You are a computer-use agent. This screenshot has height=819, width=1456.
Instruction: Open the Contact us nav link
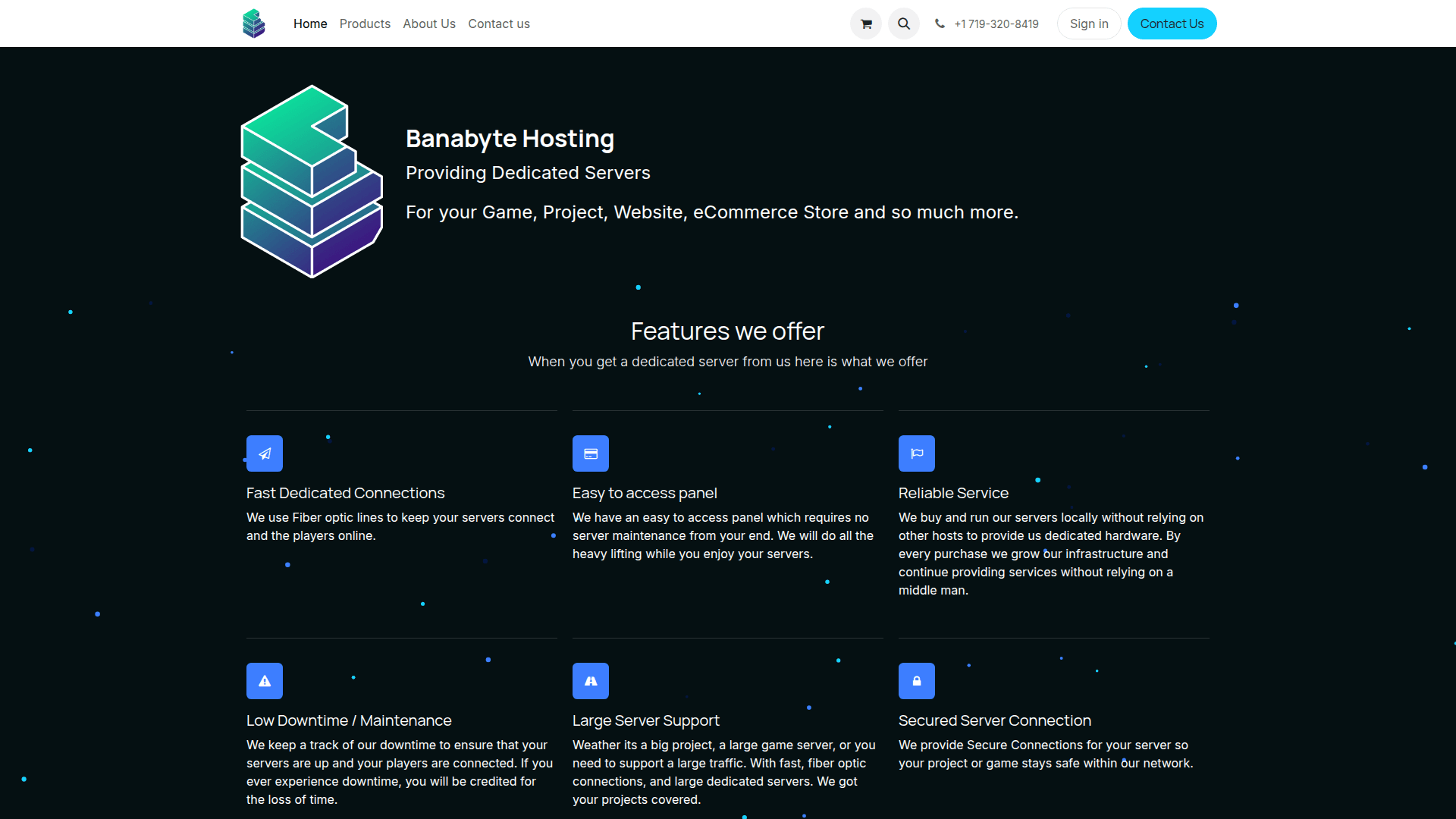point(499,24)
